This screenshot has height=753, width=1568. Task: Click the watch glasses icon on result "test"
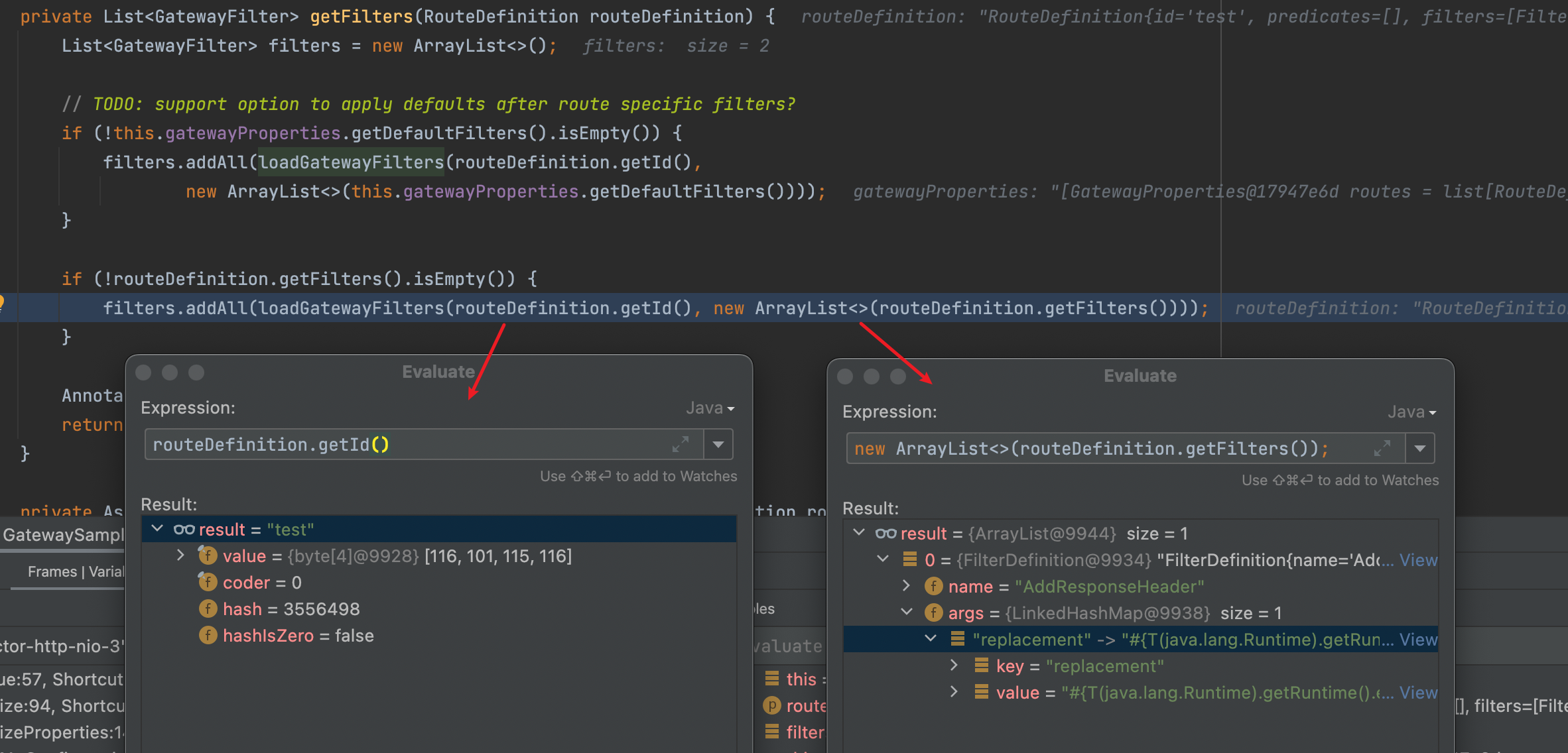pos(184,529)
